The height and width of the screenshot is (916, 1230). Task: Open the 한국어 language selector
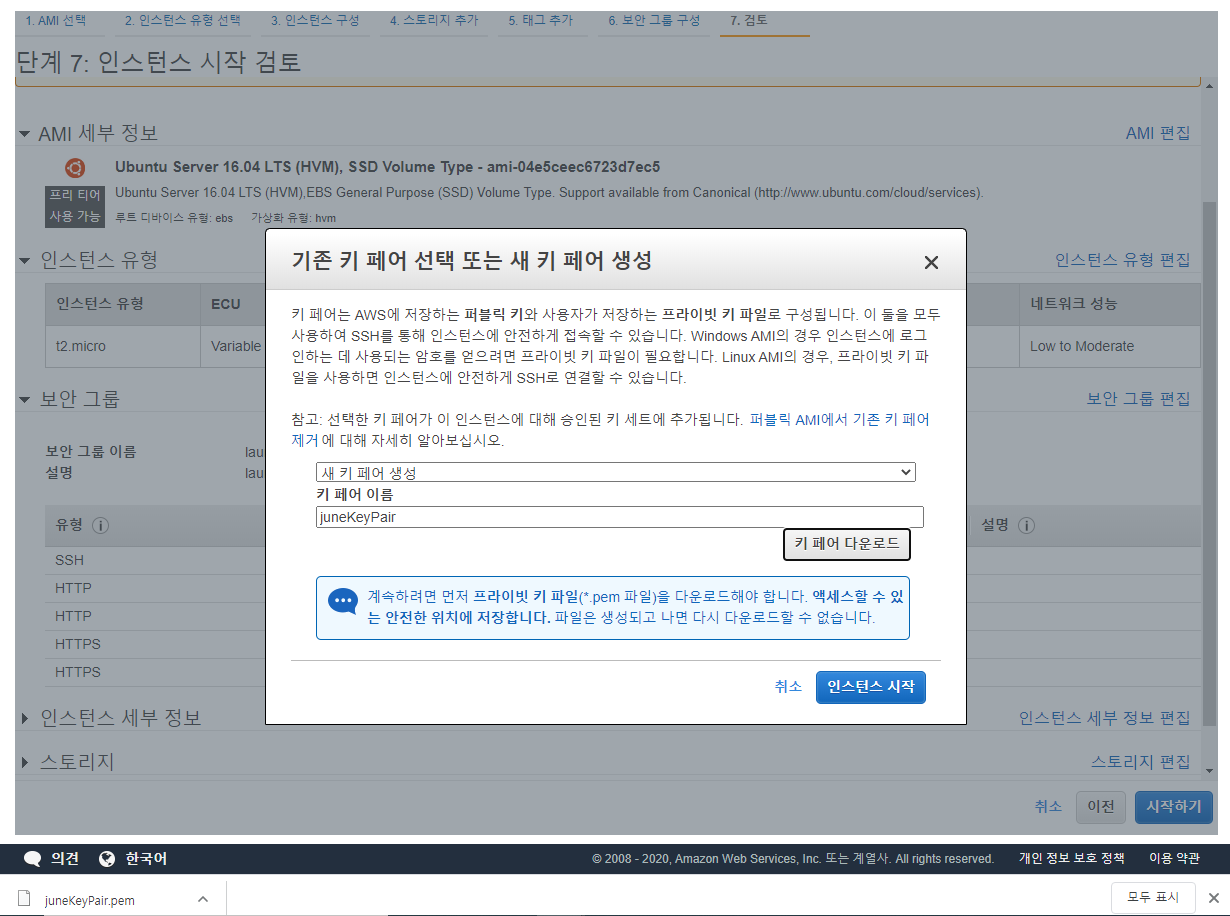tap(146, 859)
